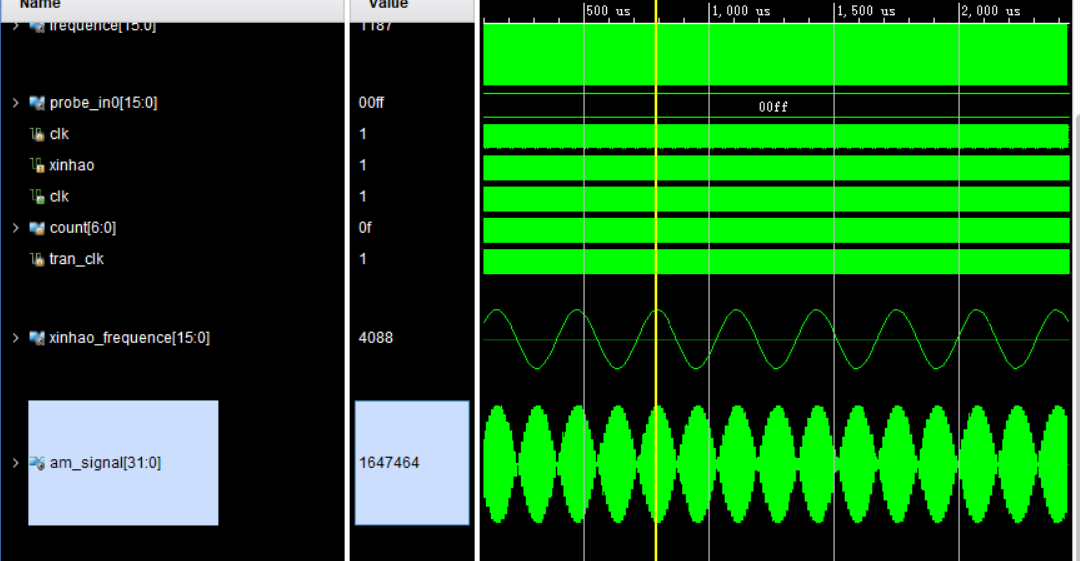Click the xinhao_frequence[15:0] bus icon
The width and height of the screenshot is (1080, 561).
(37, 338)
